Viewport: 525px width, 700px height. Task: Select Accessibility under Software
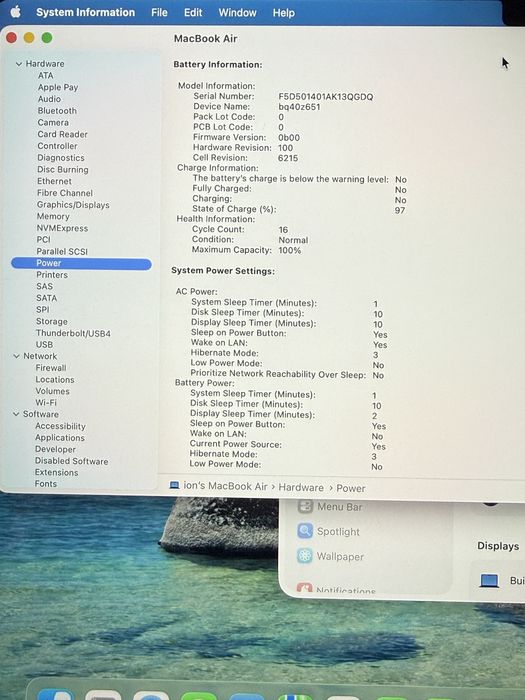click(x=60, y=426)
